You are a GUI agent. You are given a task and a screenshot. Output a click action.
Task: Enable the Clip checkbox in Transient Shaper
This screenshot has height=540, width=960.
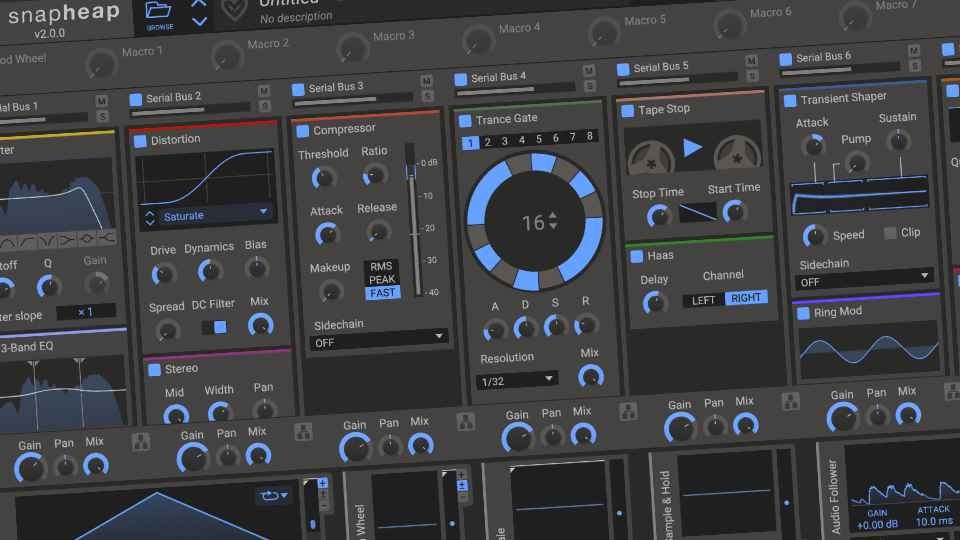tap(890, 233)
